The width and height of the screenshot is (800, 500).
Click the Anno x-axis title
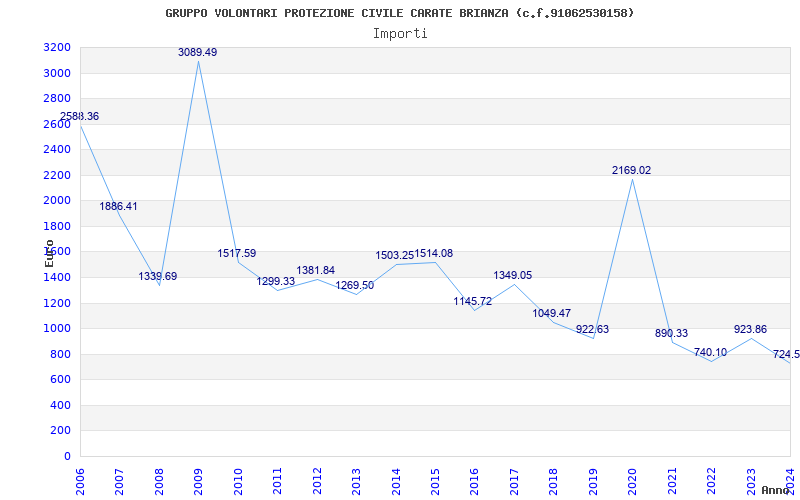[775, 490]
